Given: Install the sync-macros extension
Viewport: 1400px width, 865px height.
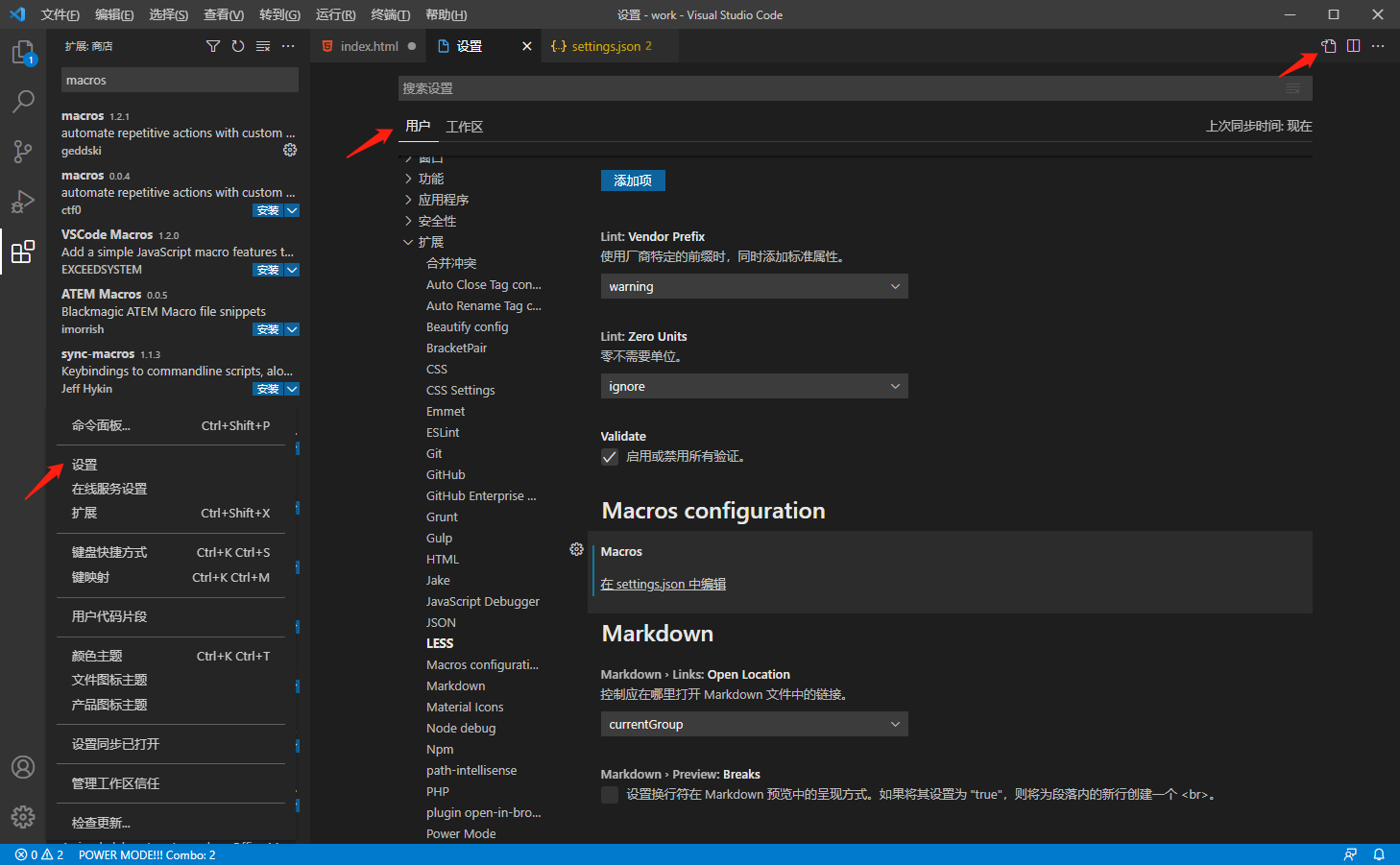Looking at the screenshot, I should point(268,389).
